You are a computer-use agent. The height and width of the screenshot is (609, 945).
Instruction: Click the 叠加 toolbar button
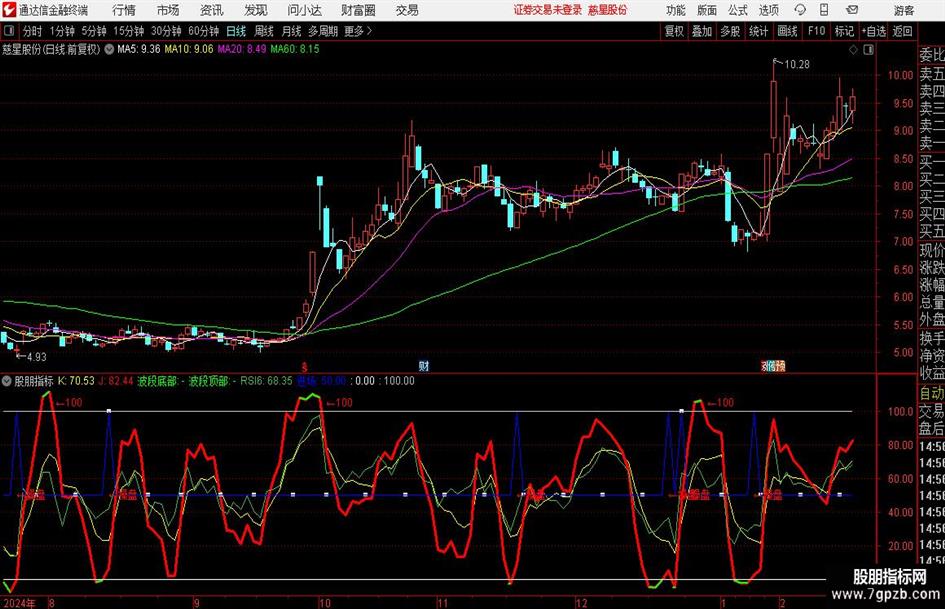[x=702, y=31]
